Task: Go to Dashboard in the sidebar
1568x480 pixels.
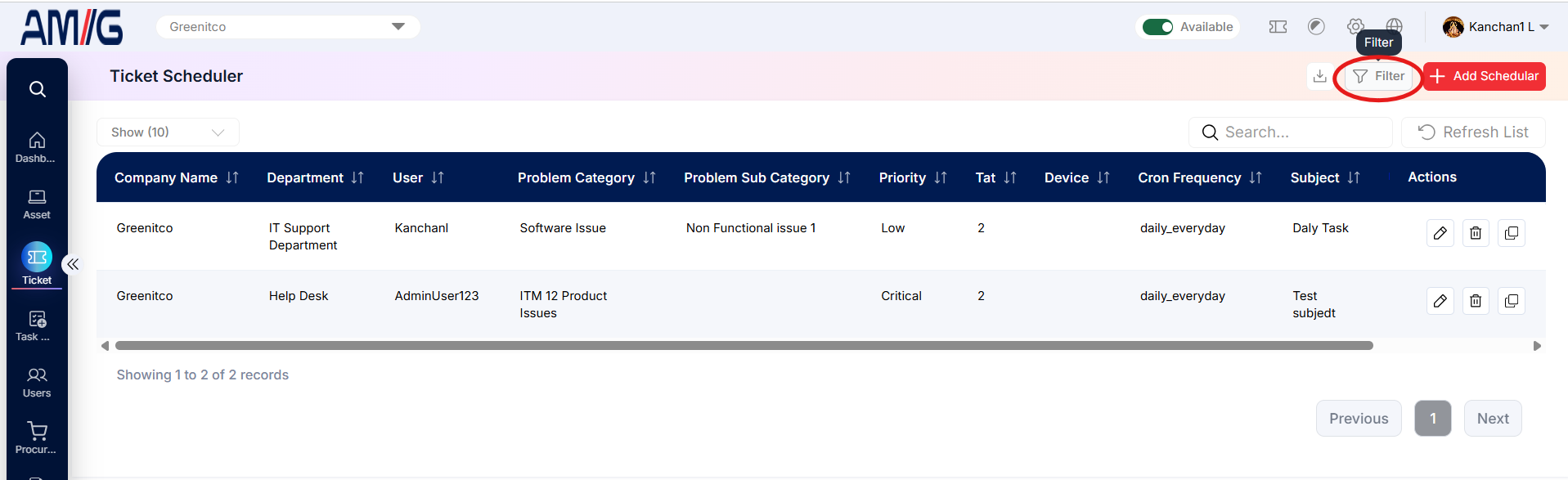Action: coord(37,147)
